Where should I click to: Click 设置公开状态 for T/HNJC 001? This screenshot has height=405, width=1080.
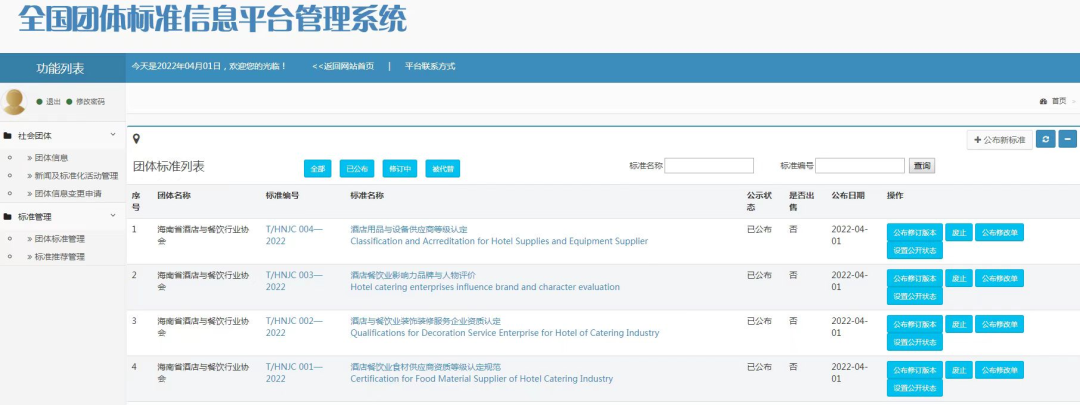tap(915, 388)
